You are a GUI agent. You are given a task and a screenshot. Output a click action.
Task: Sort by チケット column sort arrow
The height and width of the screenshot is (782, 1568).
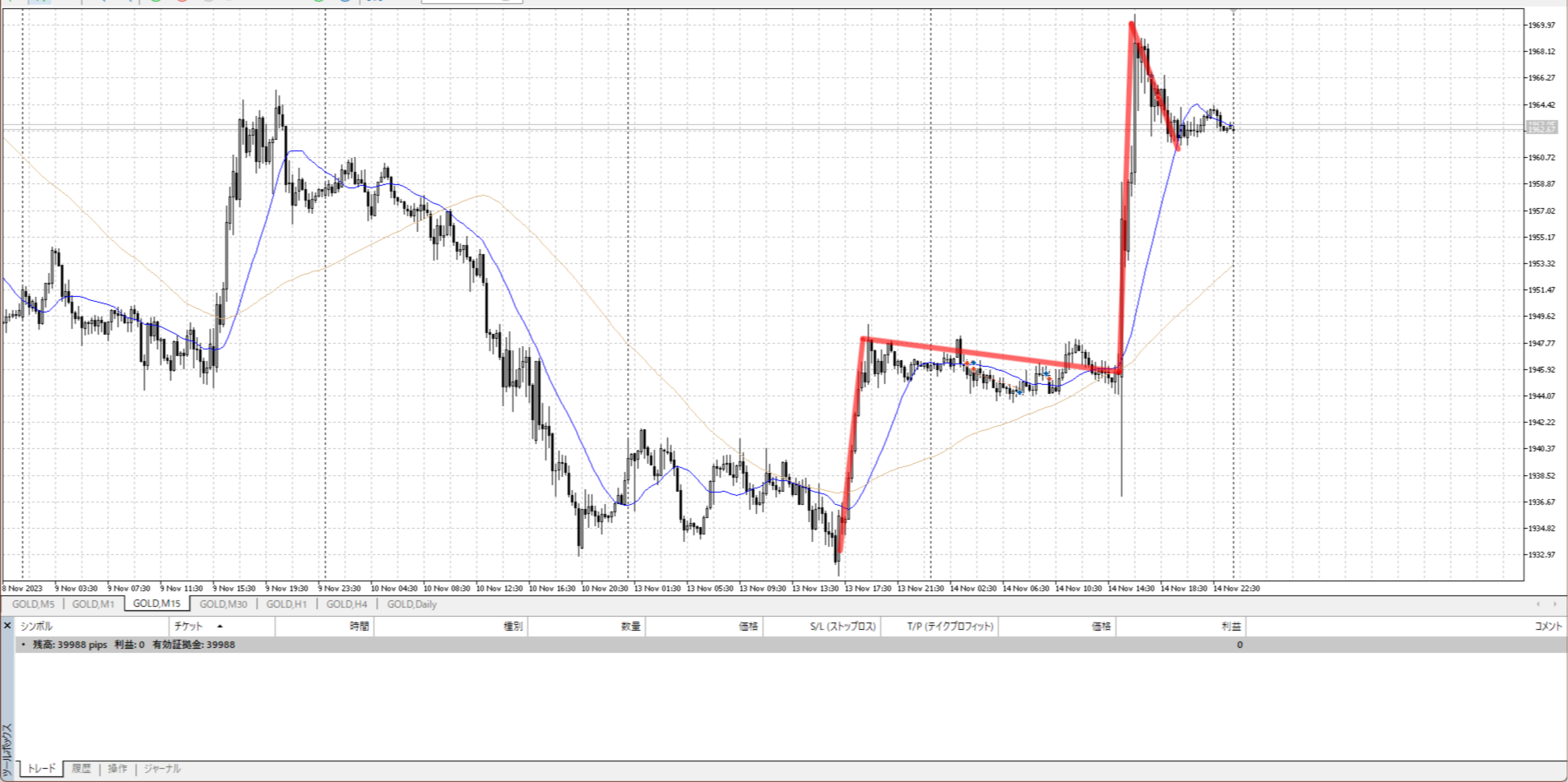220,627
